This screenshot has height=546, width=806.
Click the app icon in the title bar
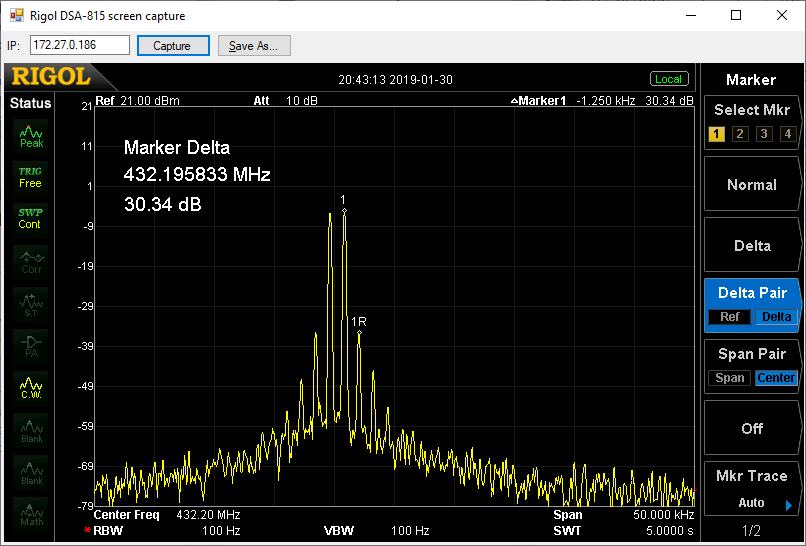(16, 15)
